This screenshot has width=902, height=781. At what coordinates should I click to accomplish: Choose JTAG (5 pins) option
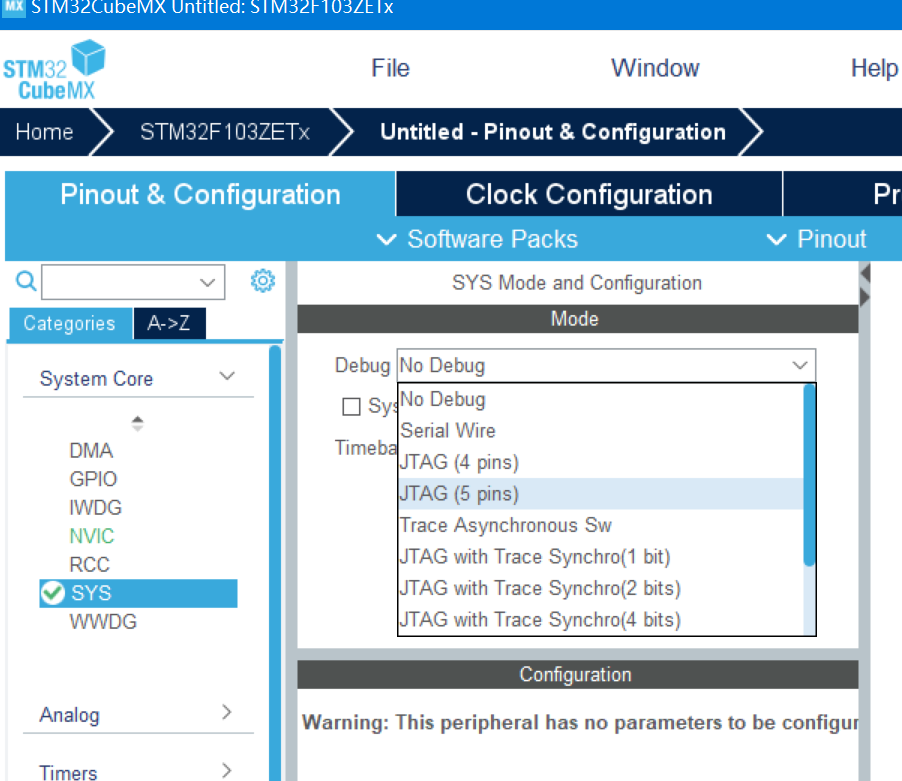pos(601,493)
